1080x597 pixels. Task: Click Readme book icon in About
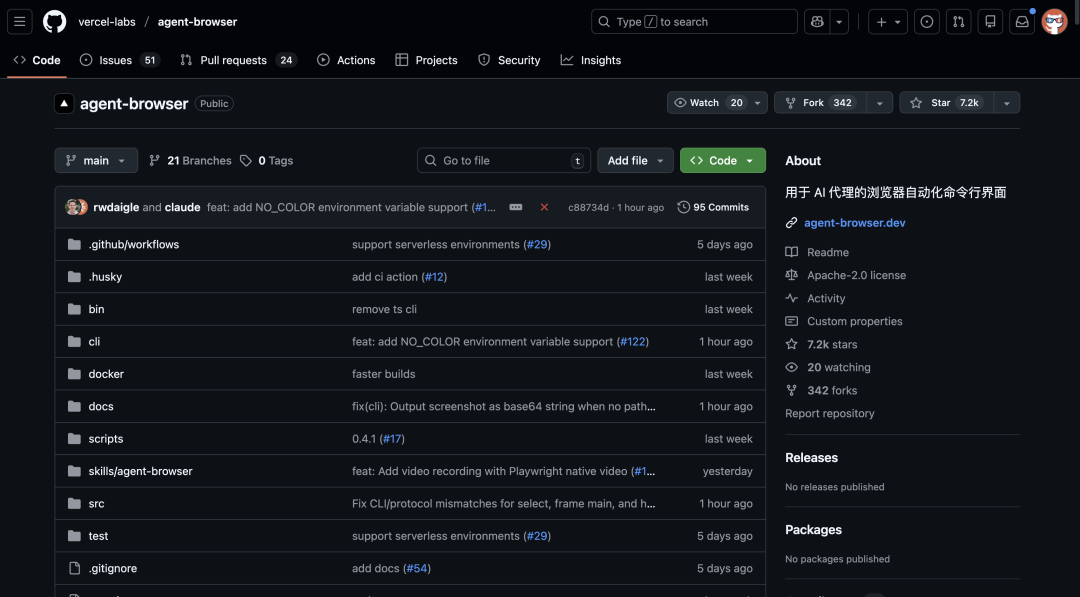(x=791, y=252)
